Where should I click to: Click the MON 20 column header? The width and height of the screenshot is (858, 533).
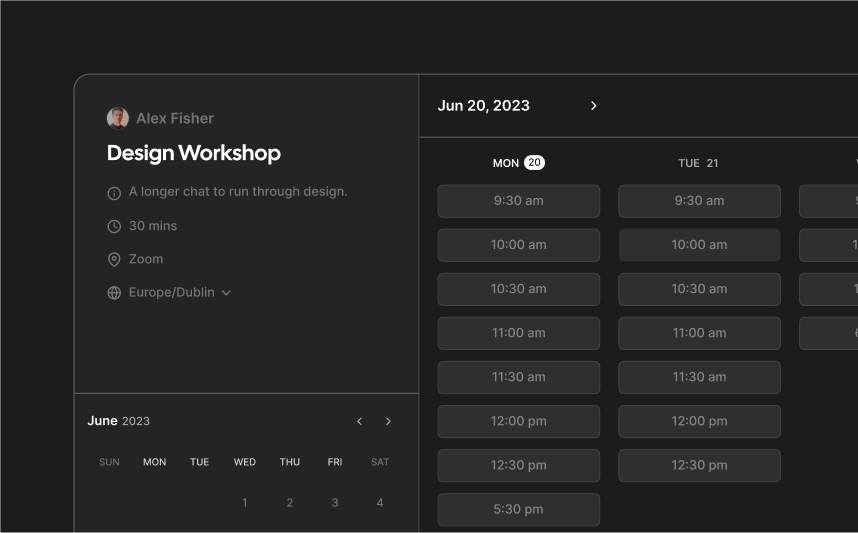click(518, 163)
